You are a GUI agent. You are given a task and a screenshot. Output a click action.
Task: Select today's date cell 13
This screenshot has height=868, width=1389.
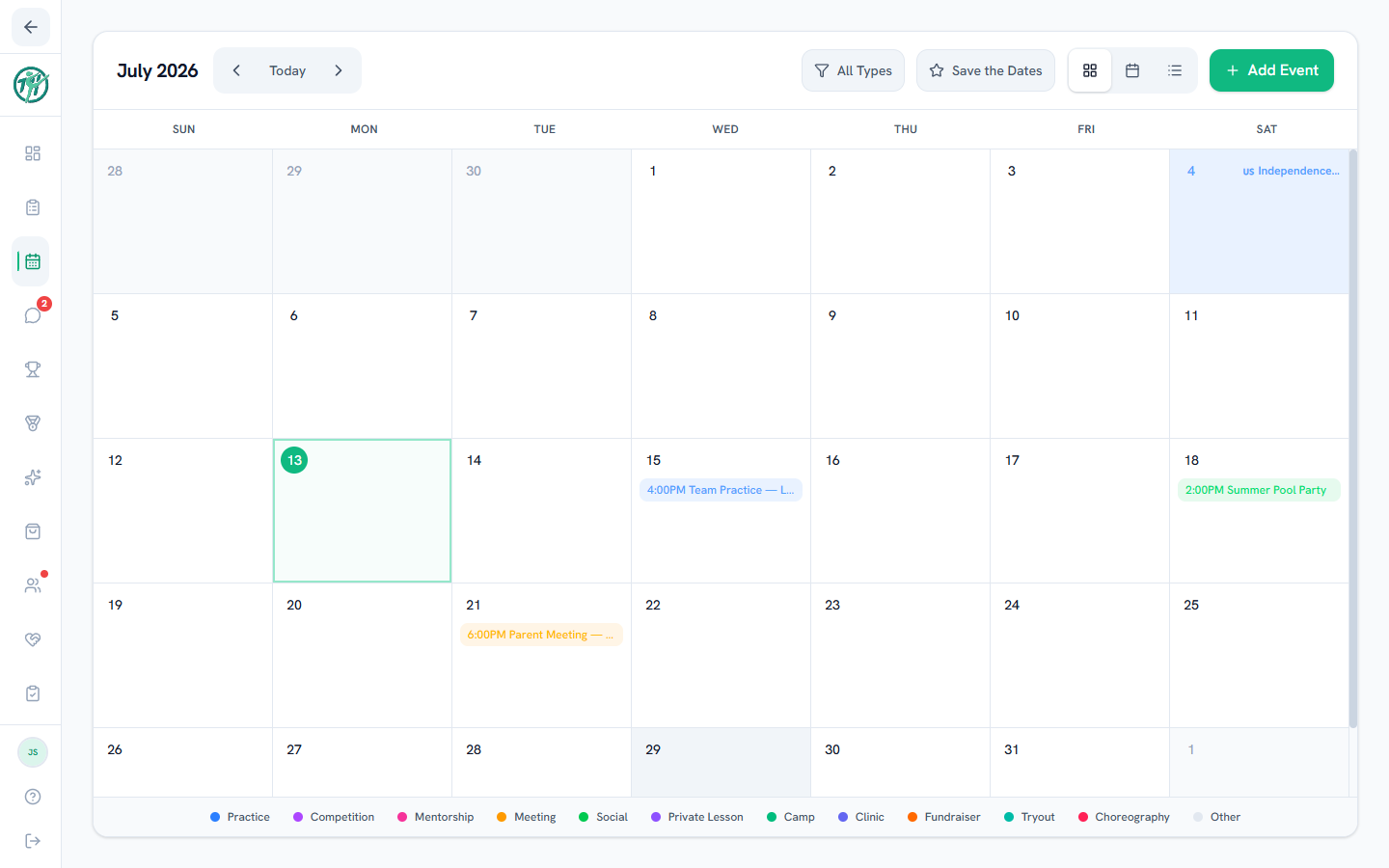[x=362, y=511]
